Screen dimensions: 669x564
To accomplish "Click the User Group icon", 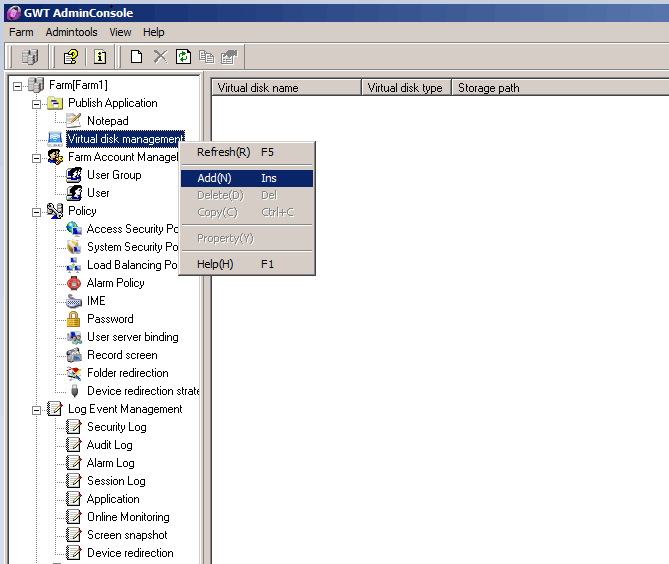I will click(x=73, y=175).
